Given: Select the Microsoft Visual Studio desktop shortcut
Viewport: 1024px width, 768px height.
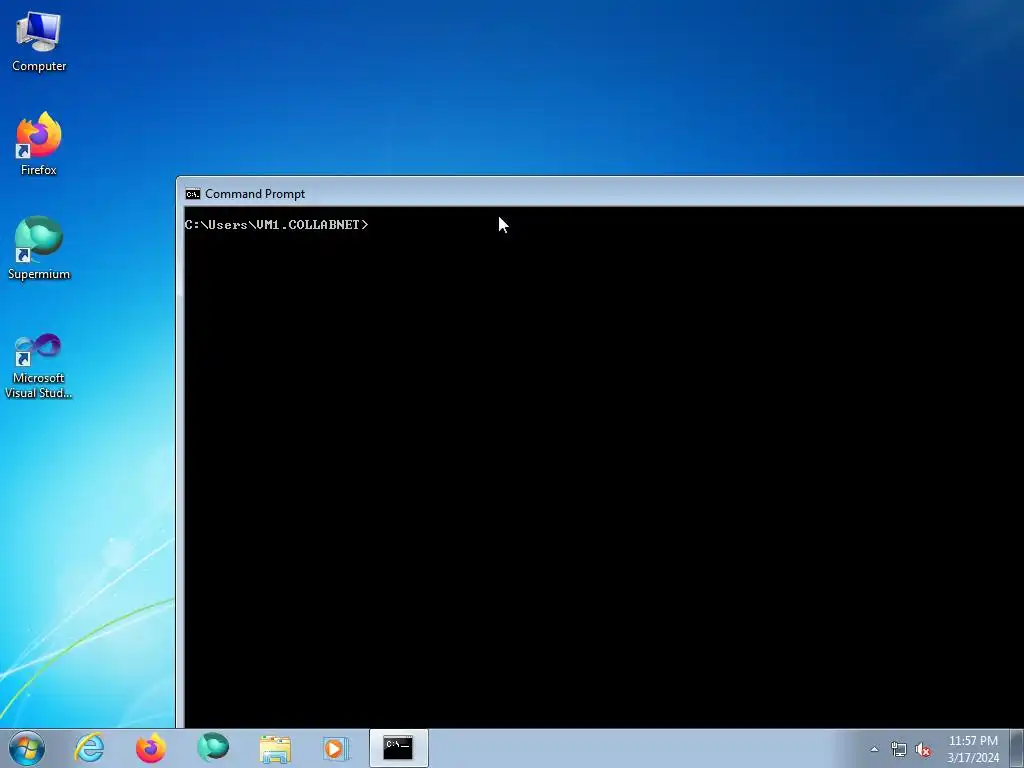Looking at the screenshot, I should click(39, 366).
